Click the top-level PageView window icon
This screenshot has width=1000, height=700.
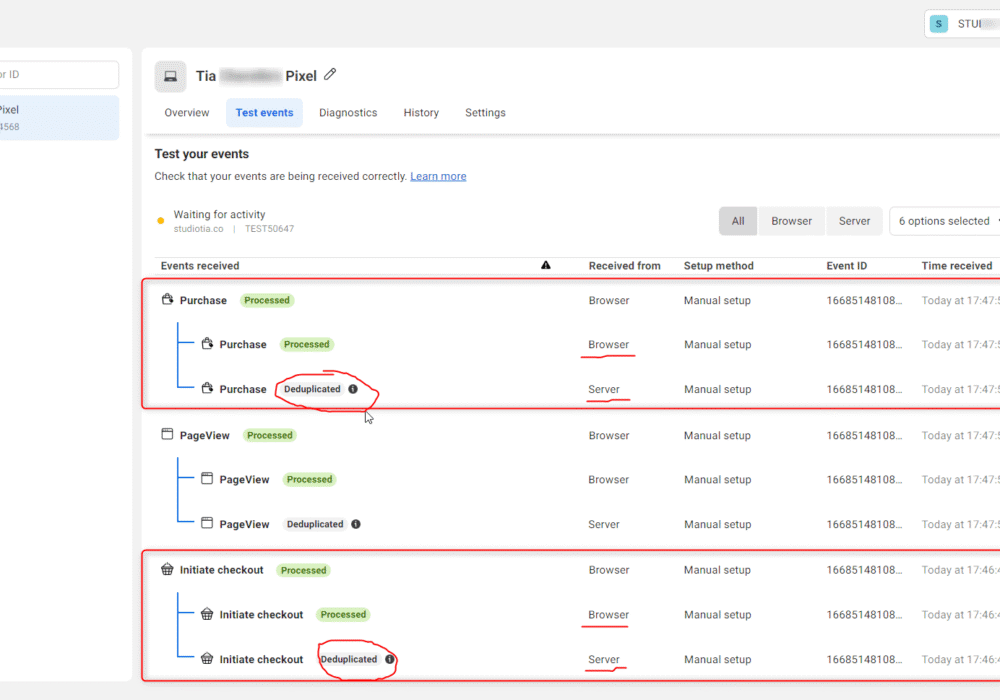(x=167, y=434)
